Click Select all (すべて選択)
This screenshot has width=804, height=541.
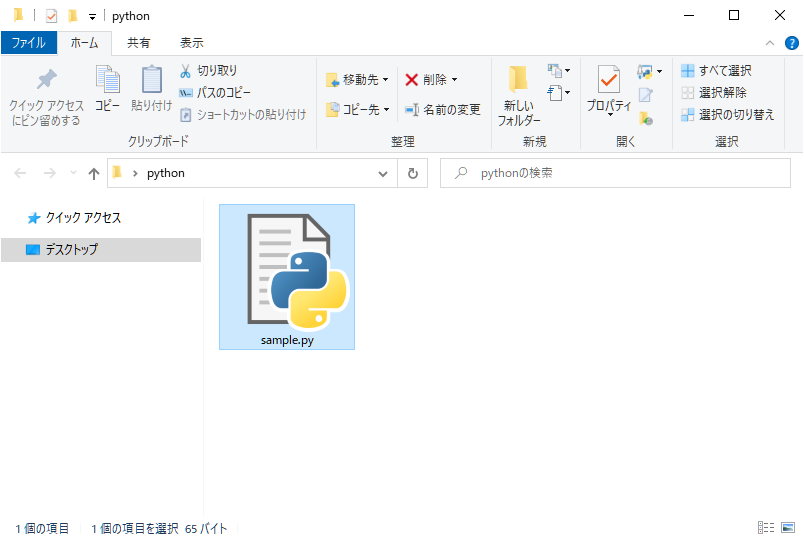[716, 71]
